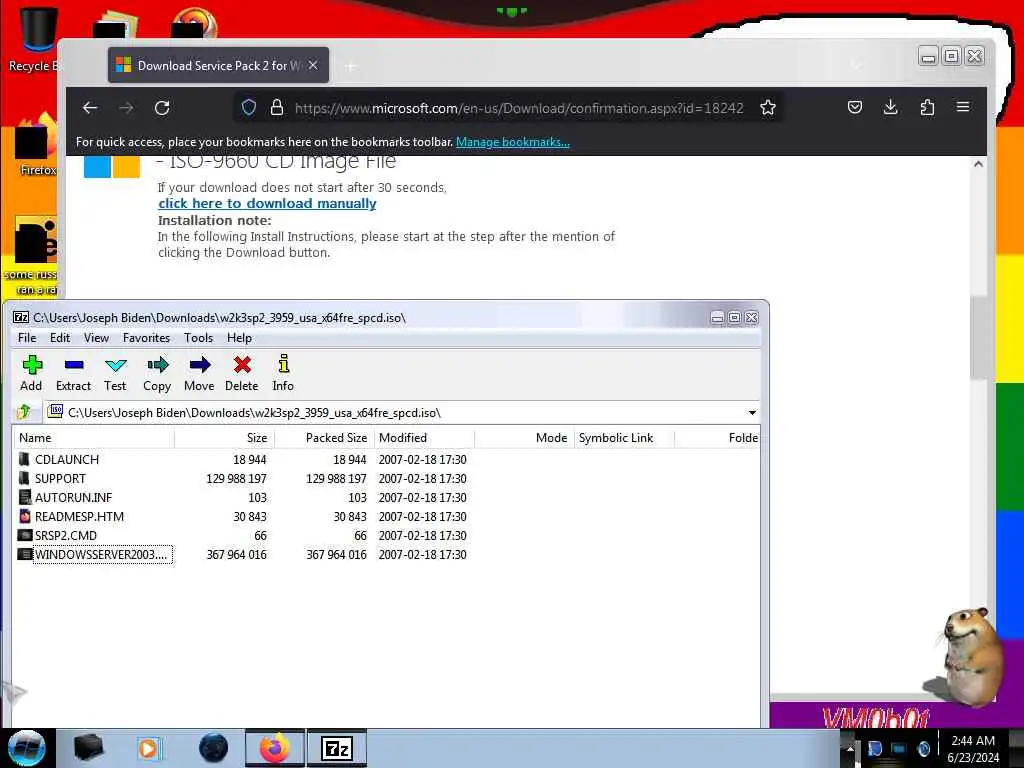Close the Download Service Pack 2 tab

(x=313, y=65)
